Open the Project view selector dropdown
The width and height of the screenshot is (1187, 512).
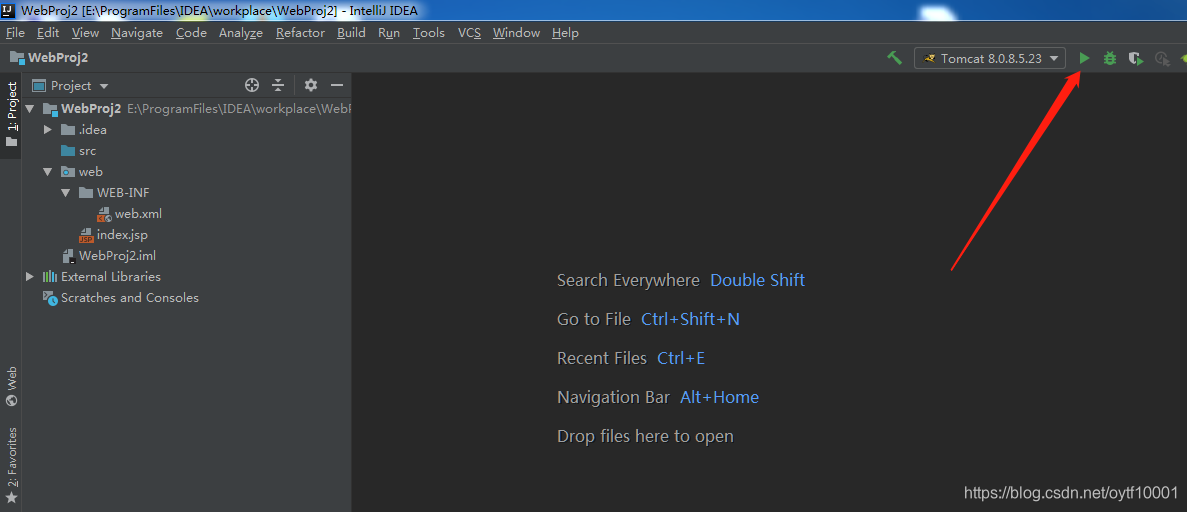coord(70,86)
